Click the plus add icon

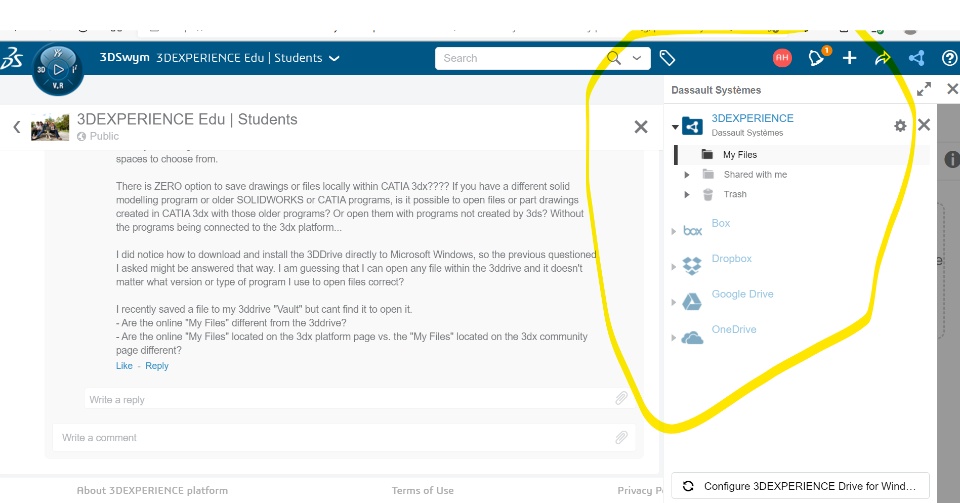point(849,58)
